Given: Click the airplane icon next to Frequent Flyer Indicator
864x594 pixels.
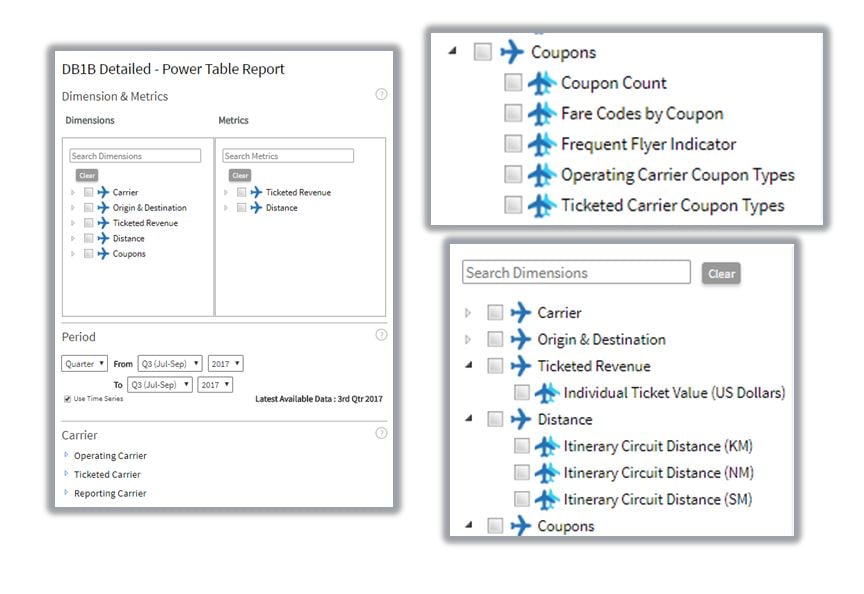Looking at the screenshot, I should 541,144.
